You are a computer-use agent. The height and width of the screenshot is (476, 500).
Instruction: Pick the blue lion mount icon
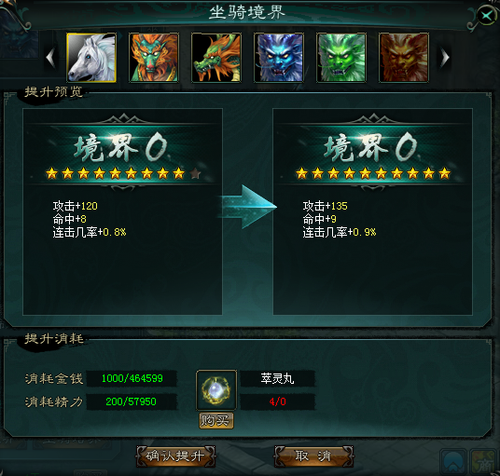(279, 57)
